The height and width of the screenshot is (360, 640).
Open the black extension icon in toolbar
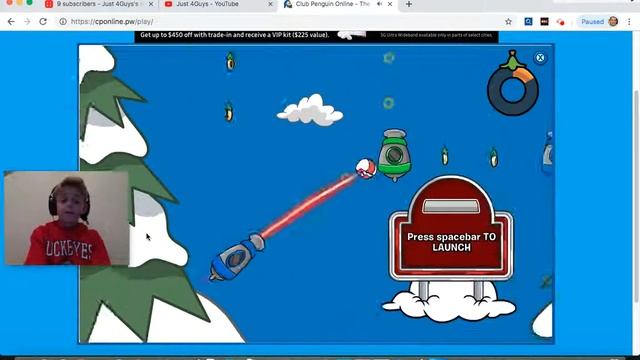click(544, 22)
